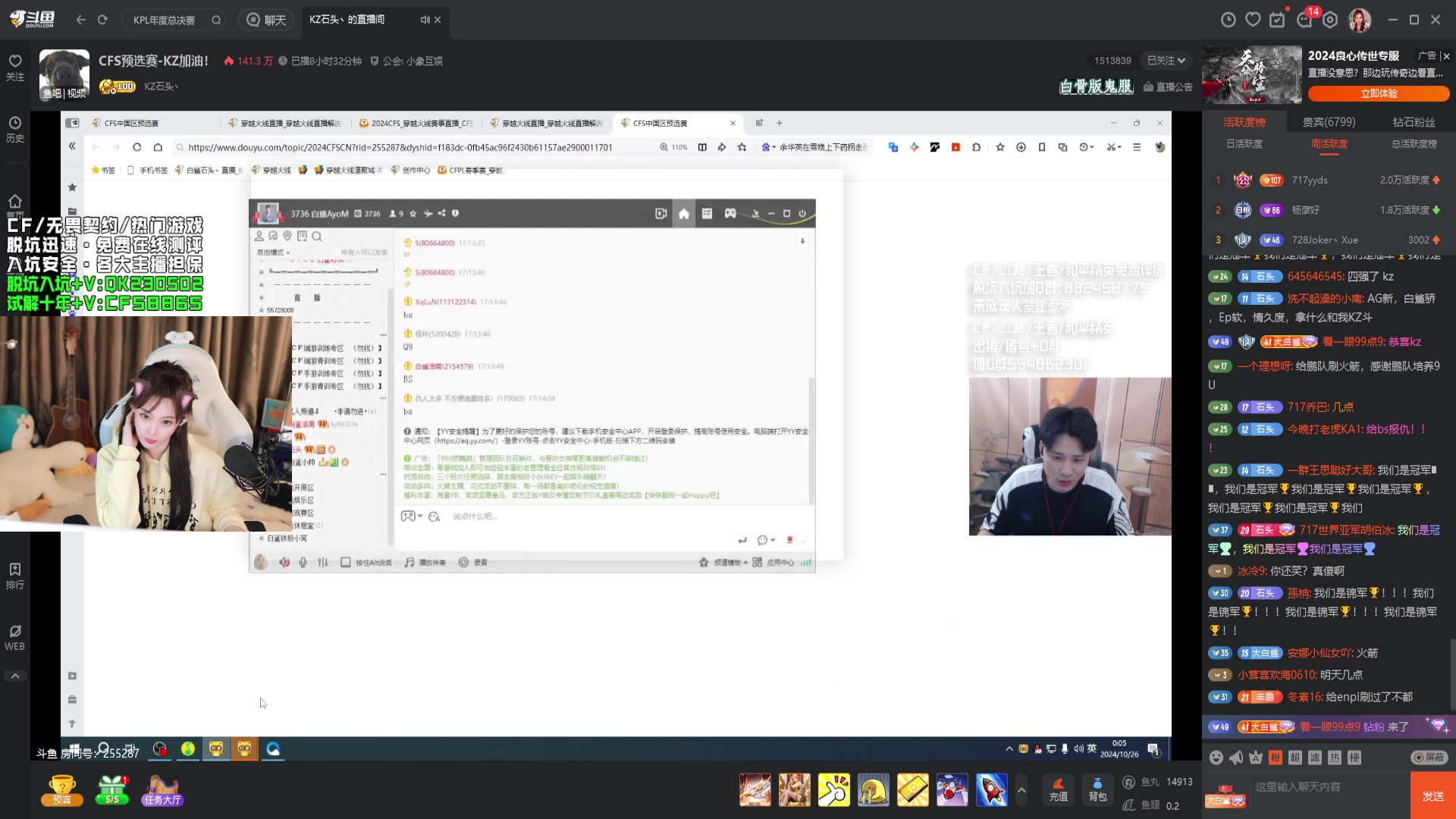Switch to 贵宾(6799) tab
The height and width of the screenshot is (819, 1456).
pos(1329,122)
